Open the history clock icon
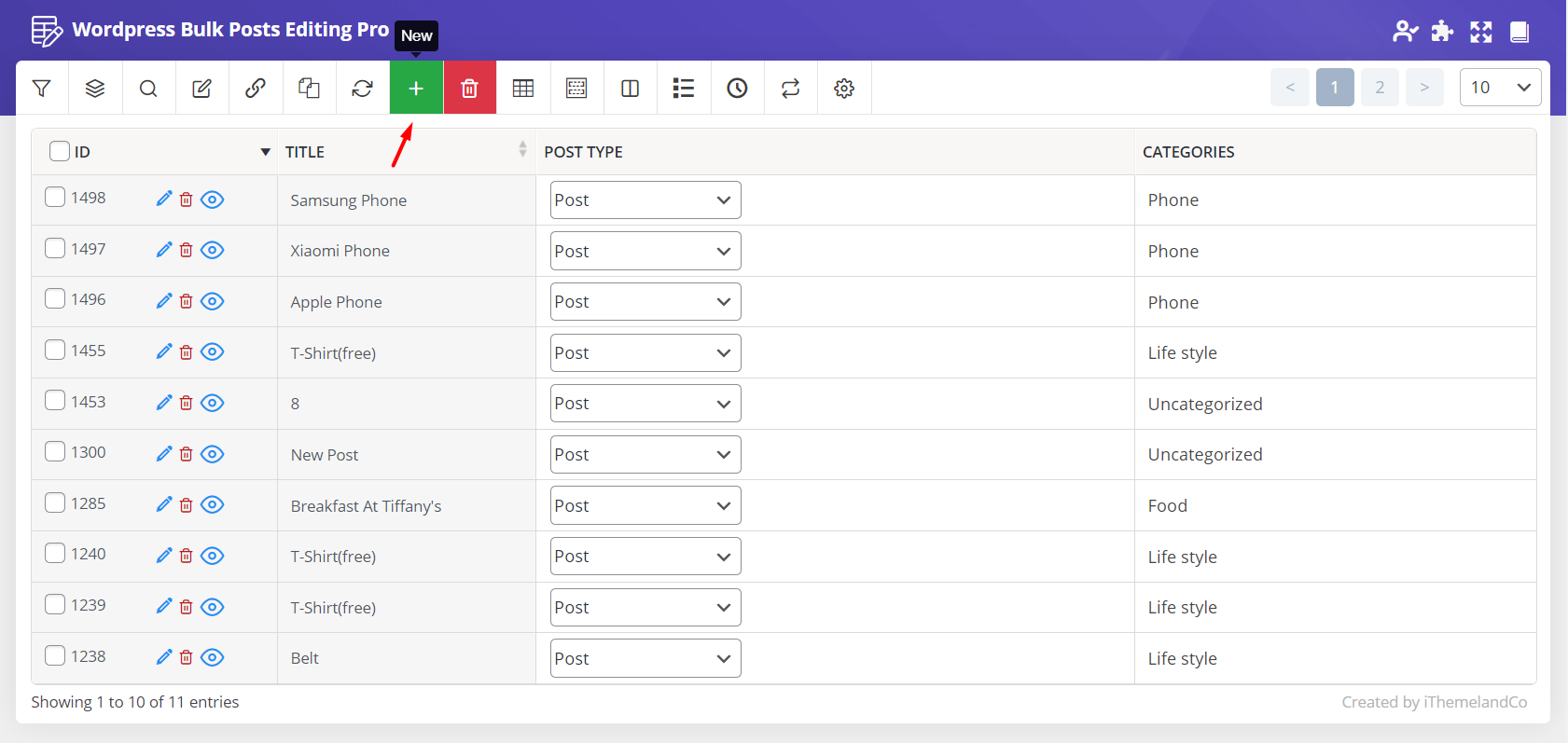The width and height of the screenshot is (1568, 743). click(x=737, y=89)
